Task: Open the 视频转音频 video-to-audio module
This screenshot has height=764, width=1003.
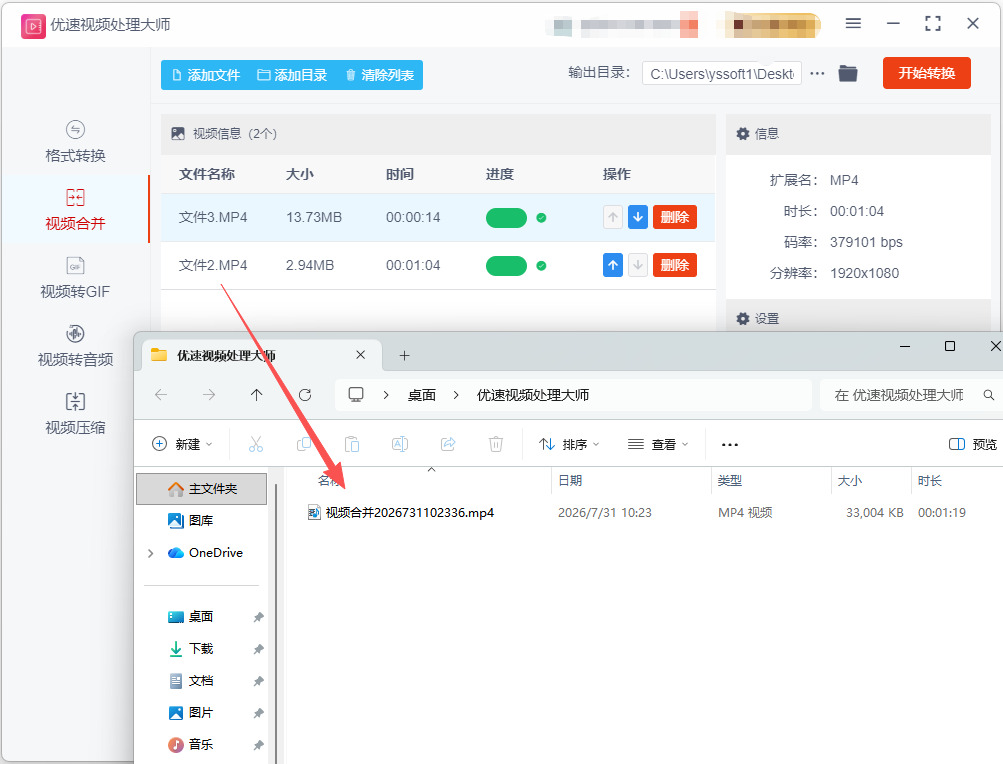Action: [75, 346]
